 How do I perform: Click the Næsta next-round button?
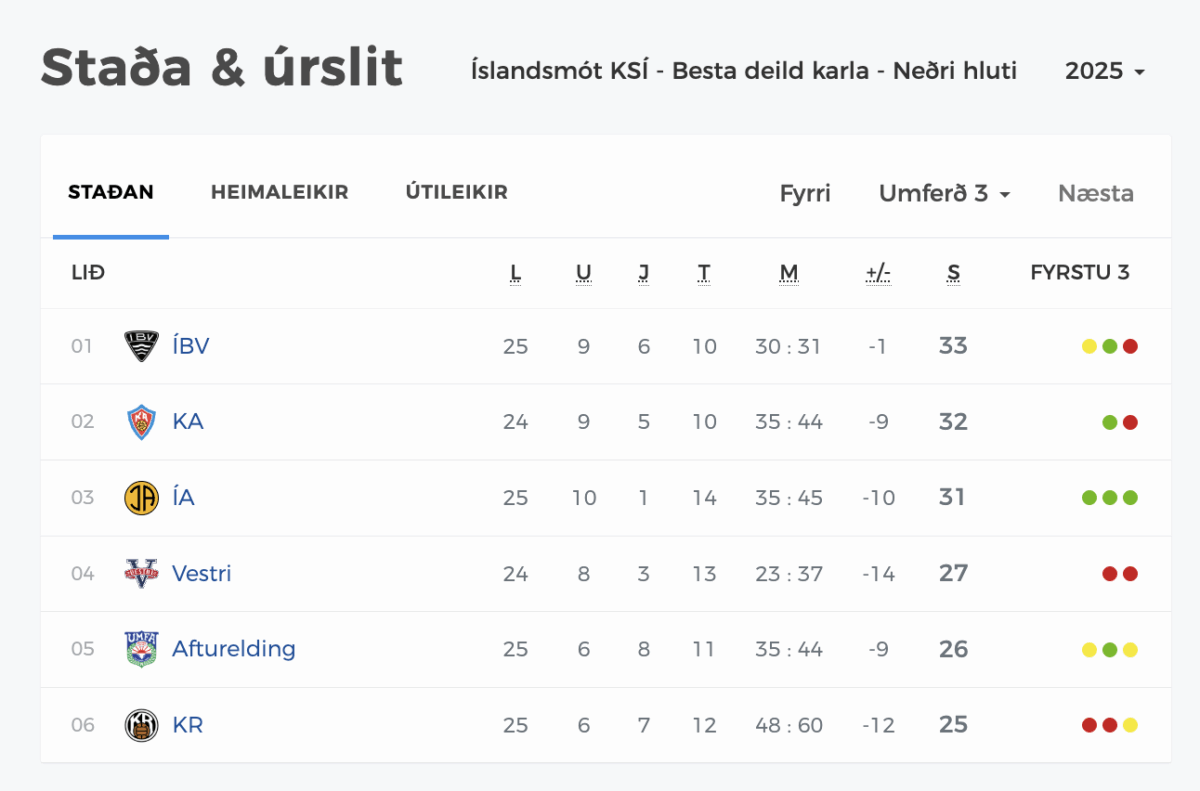click(1095, 194)
